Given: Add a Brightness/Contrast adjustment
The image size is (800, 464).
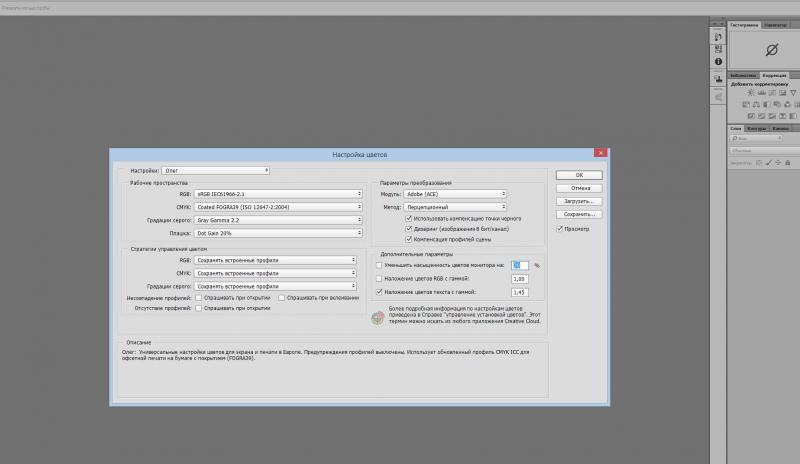Looking at the screenshot, I should [x=751, y=93].
